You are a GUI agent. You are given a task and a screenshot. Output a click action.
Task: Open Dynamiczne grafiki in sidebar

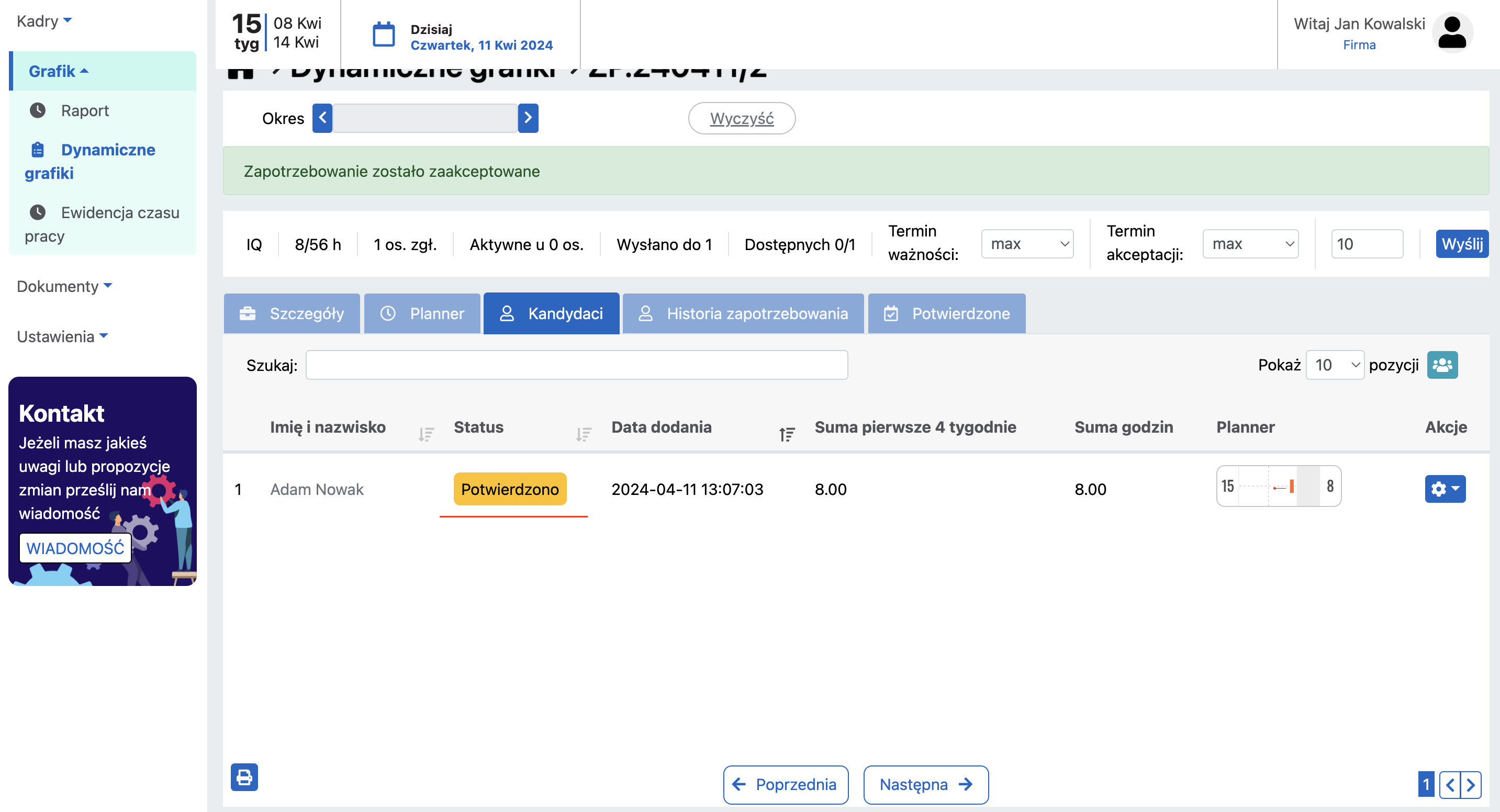90,161
